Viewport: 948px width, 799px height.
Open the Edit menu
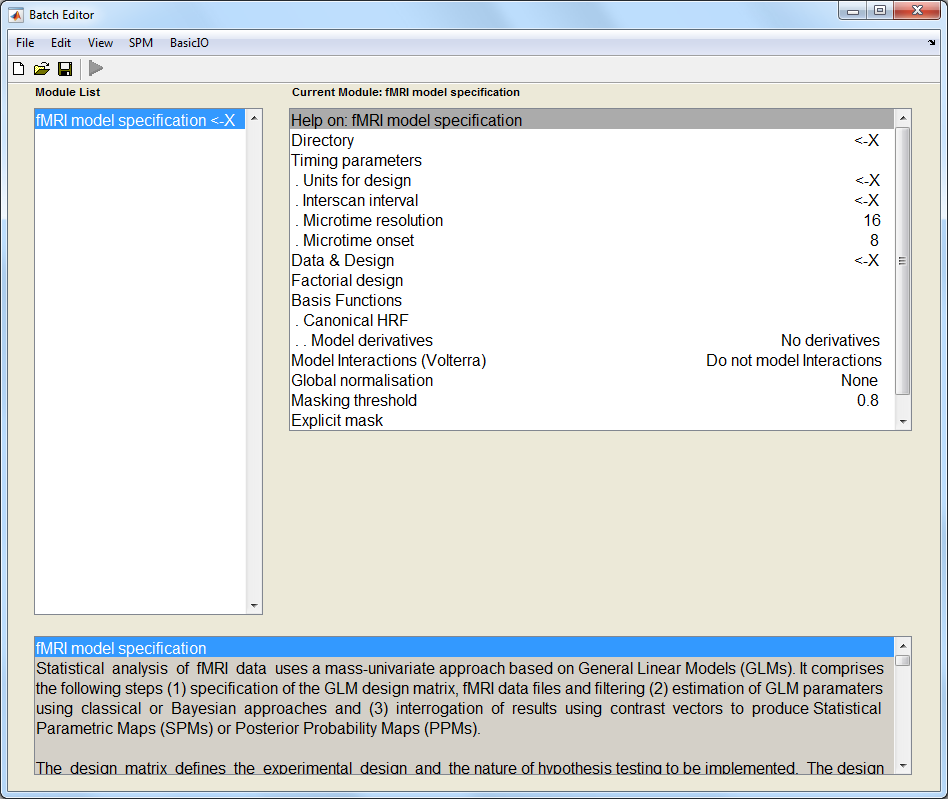[x=61, y=43]
